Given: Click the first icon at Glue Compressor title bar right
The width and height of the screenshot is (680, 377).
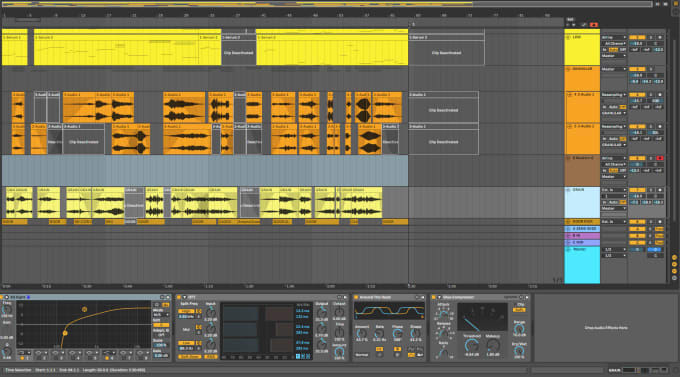Looking at the screenshot, I should pos(521,297).
